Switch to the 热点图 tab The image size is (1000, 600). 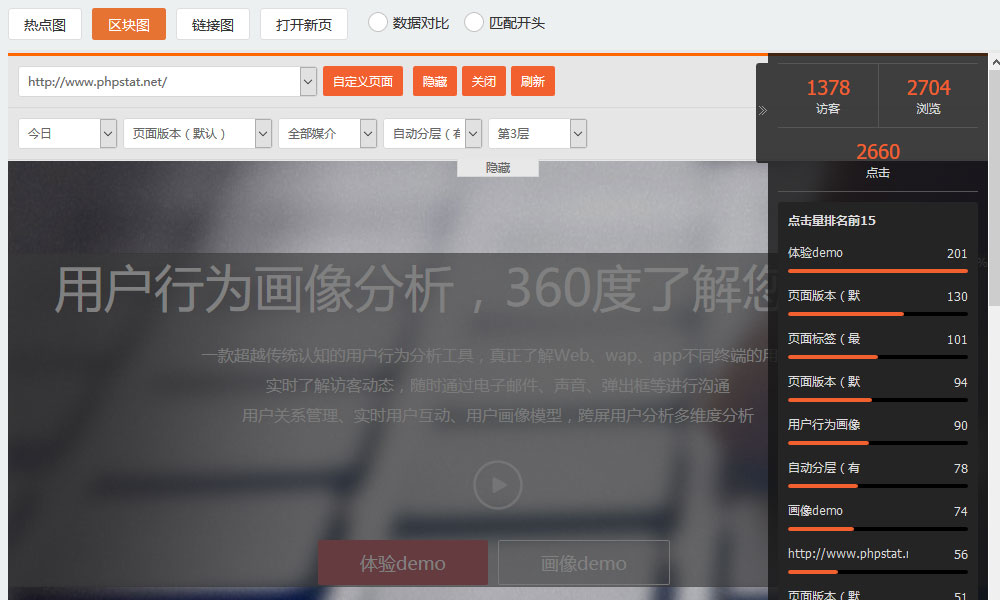(x=45, y=24)
